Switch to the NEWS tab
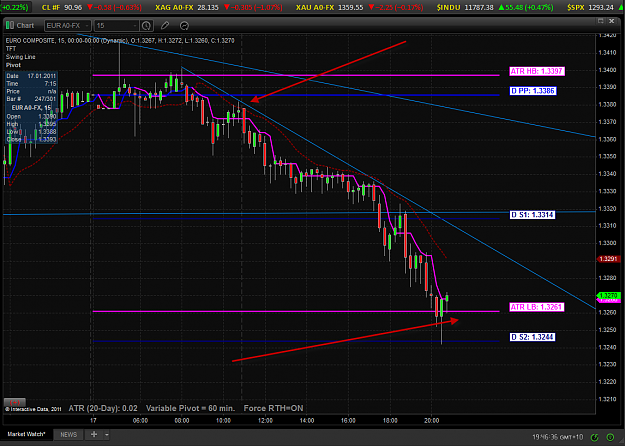This screenshot has height=446, width=625. [69, 434]
